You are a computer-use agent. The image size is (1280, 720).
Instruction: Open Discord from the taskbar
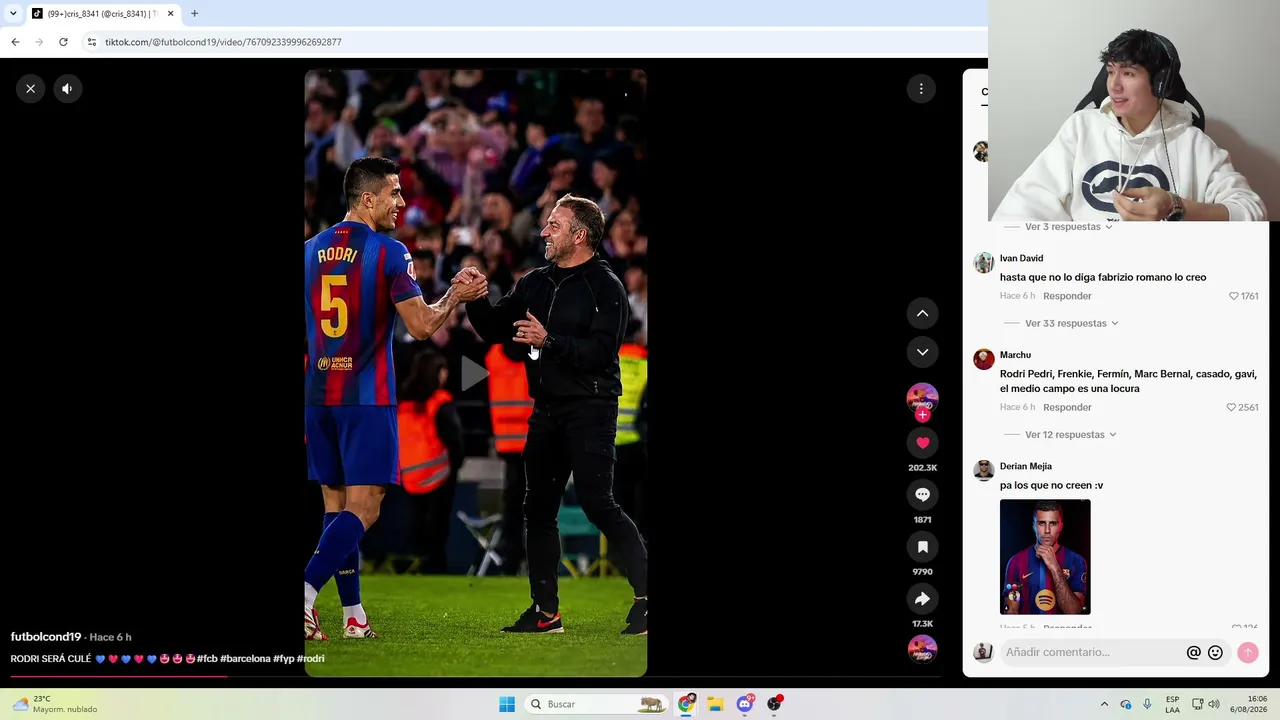click(745, 704)
